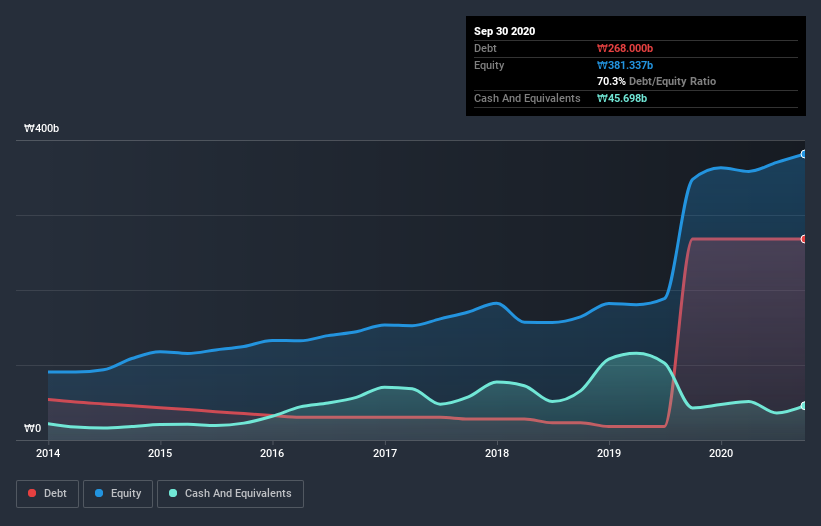Click the ₩0 y-axis label
821x526 pixels.
pyautogui.click(x=32, y=428)
